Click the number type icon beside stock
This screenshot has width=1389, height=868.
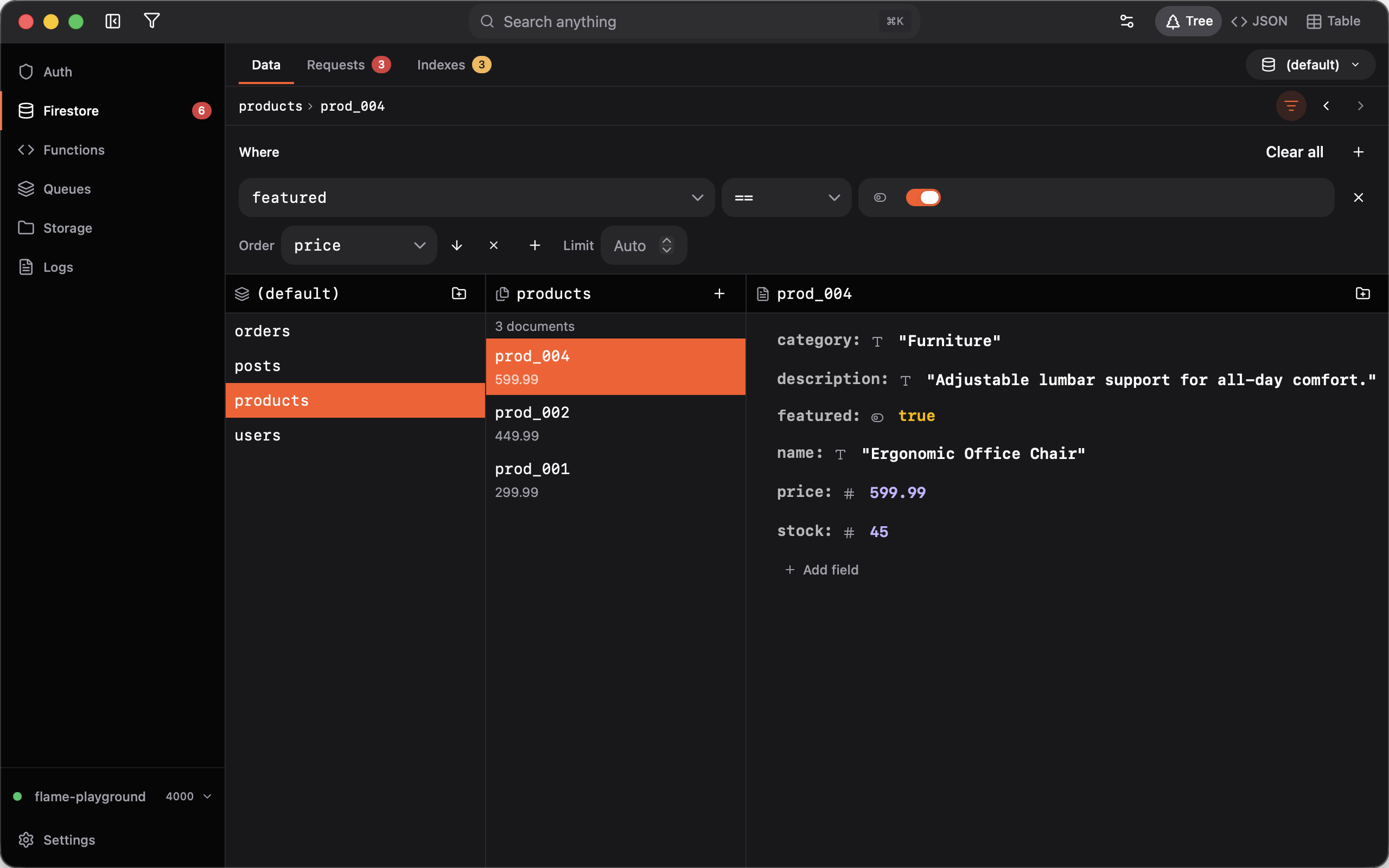[x=849, y=533]
